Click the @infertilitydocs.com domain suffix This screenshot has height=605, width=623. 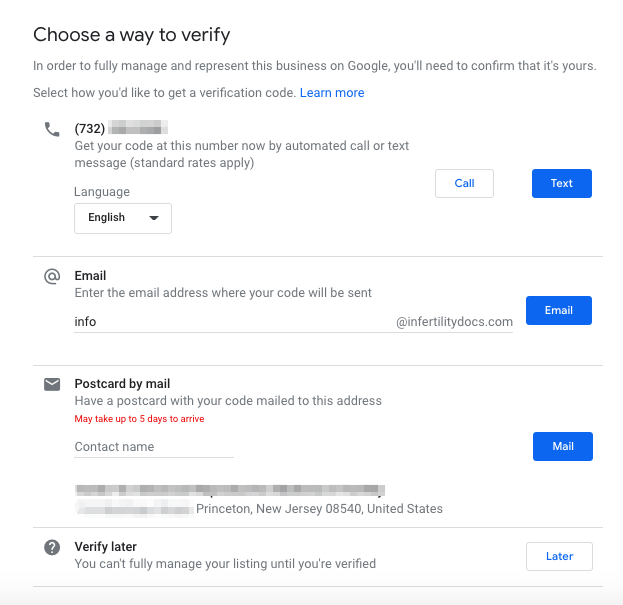454,322
